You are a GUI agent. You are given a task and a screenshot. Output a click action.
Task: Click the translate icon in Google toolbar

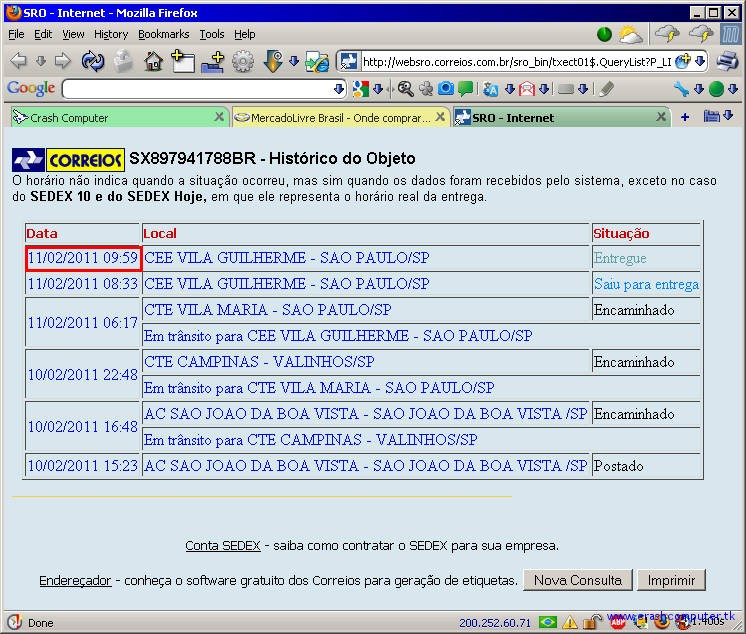[x=491, y=89]
